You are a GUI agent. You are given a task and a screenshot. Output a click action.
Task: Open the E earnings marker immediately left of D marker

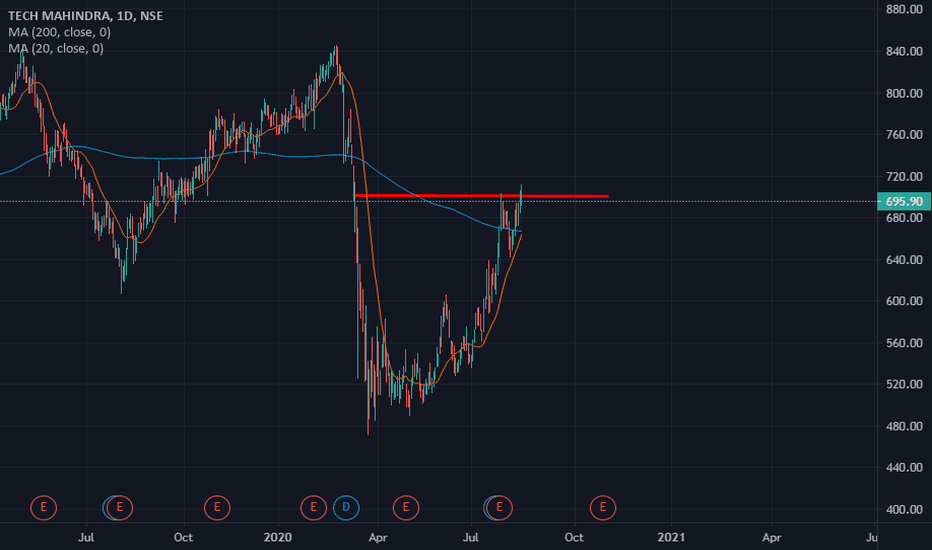click(x=313, y=507)
